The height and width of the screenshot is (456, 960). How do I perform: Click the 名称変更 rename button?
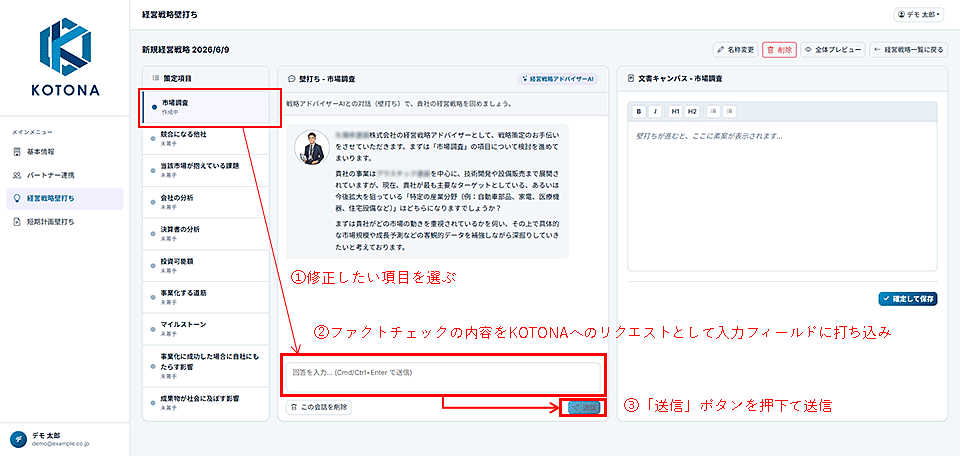point(737,50)
